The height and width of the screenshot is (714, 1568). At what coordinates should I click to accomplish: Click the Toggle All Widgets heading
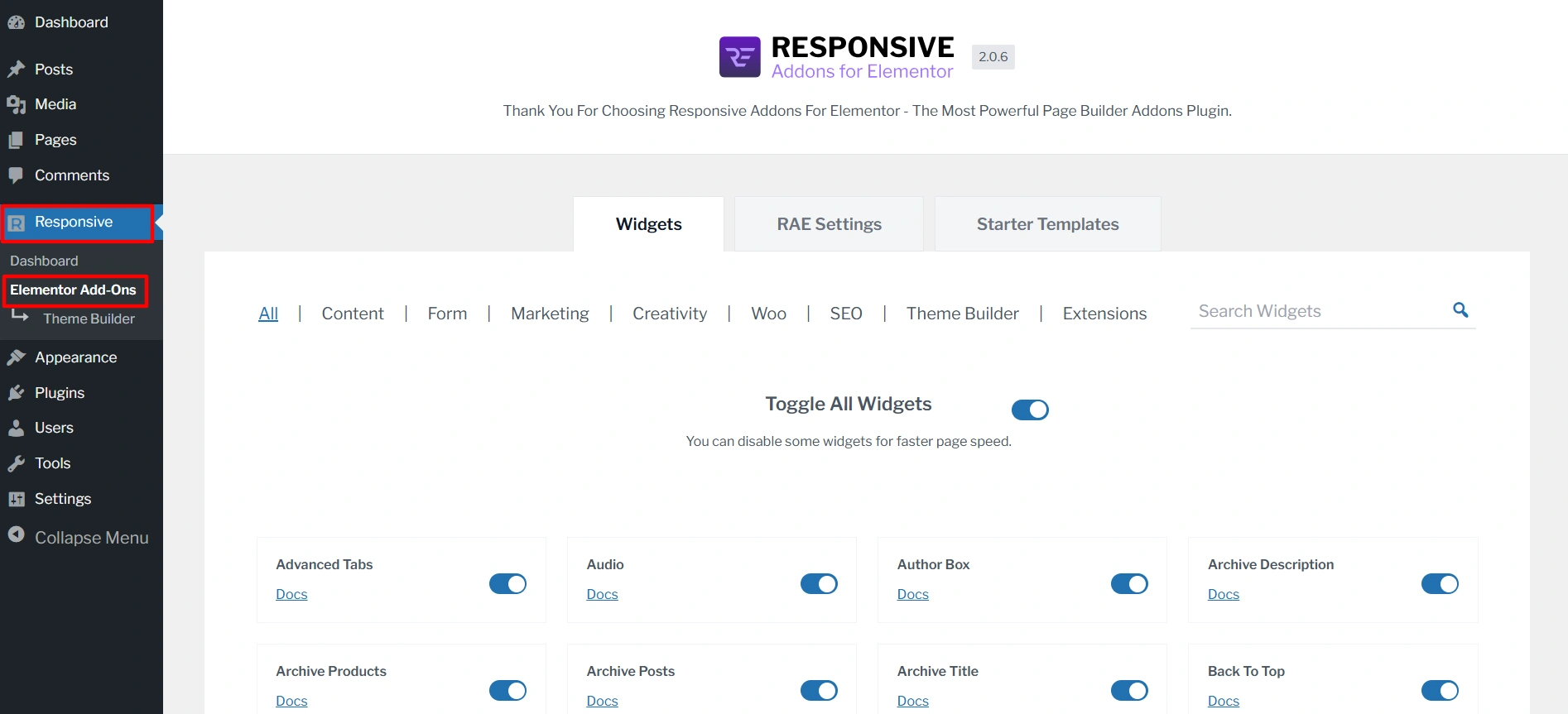coord(848,404)
